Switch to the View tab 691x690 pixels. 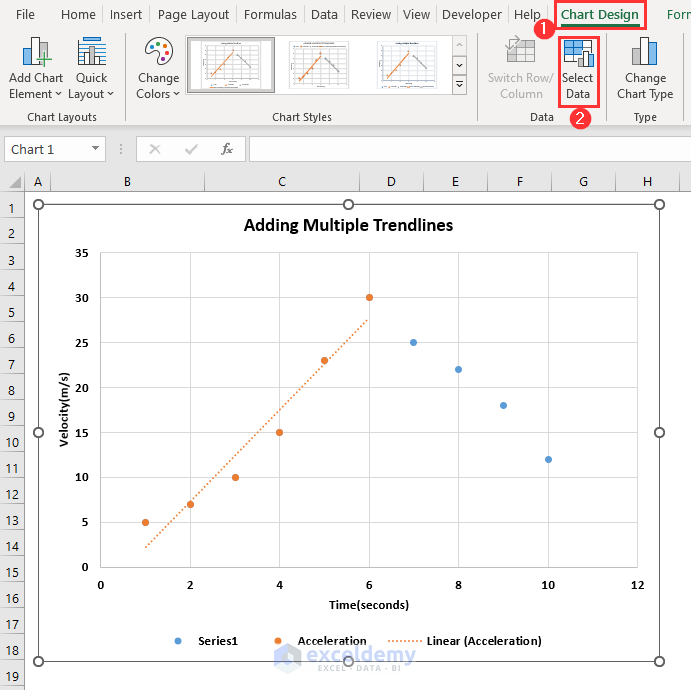416,15
